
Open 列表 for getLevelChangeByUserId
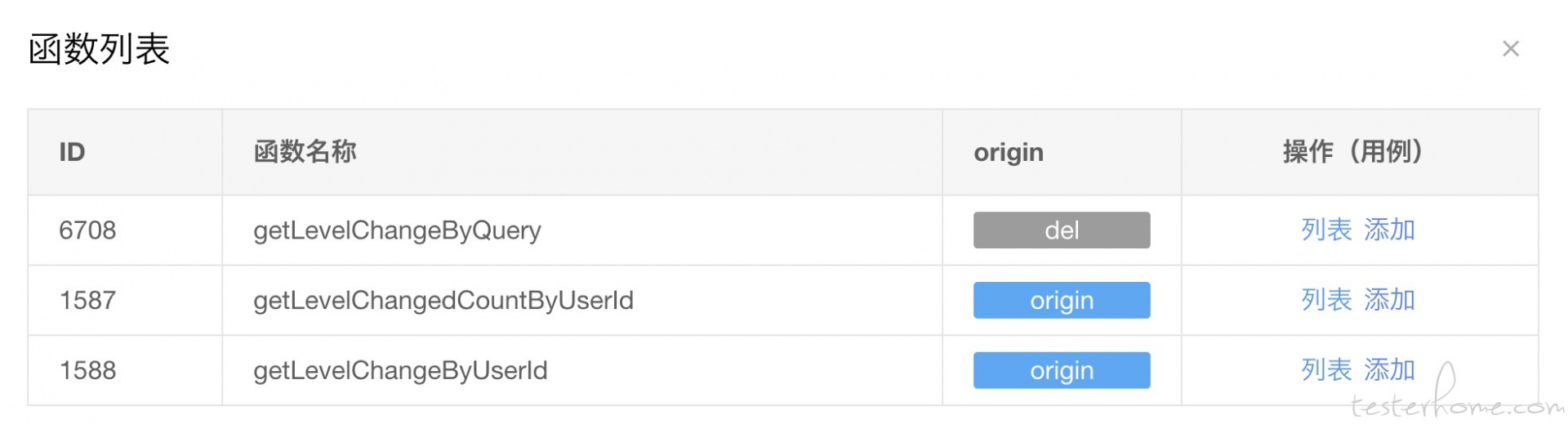[1326, 370]
